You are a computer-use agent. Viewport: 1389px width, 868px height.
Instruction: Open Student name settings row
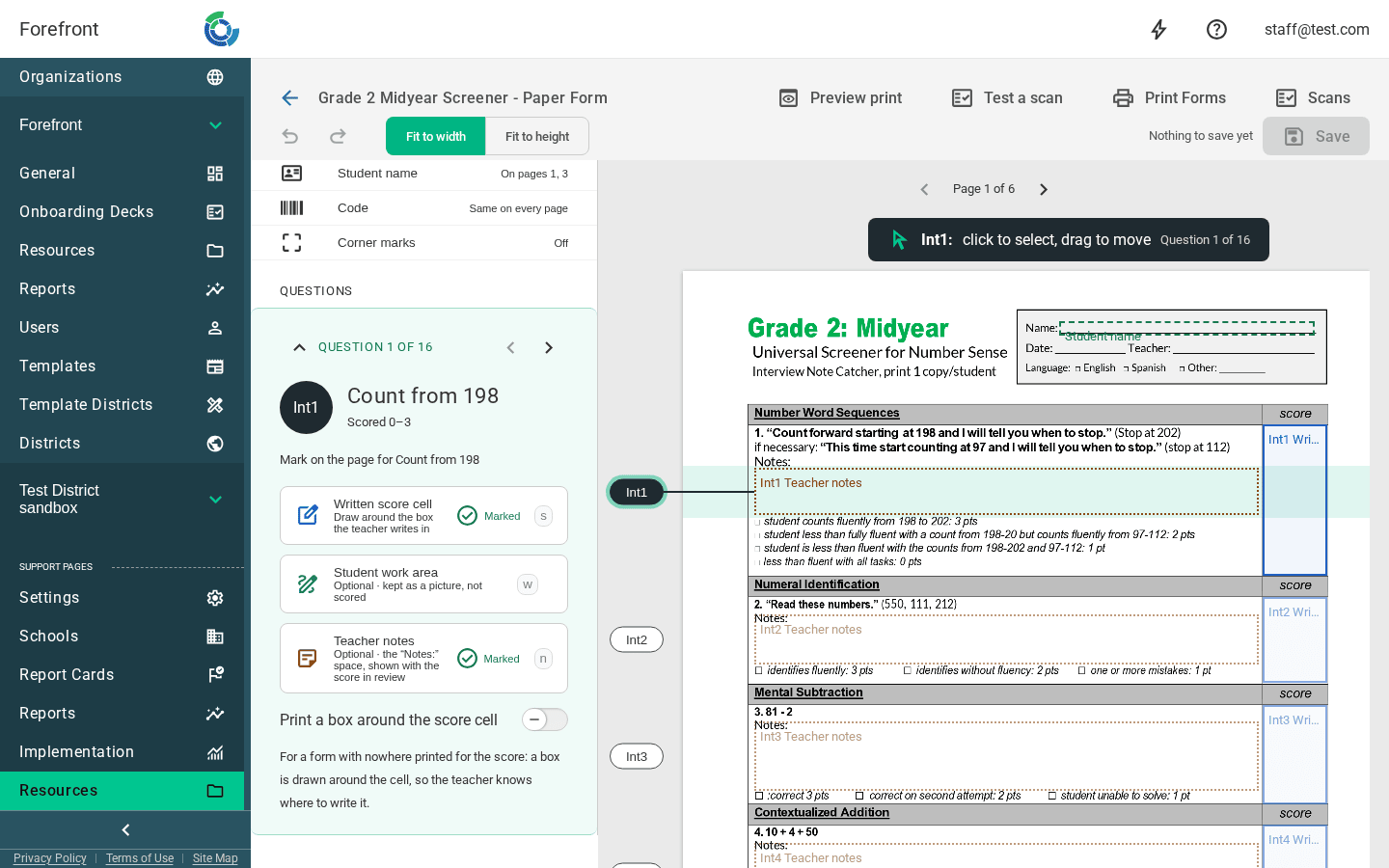click(424, 174)
